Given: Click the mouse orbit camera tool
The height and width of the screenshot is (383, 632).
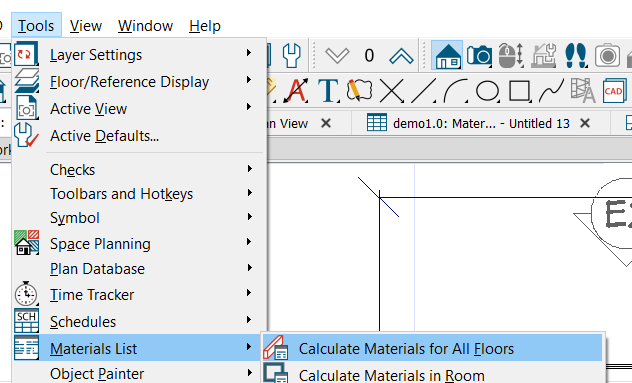Looking at the screenshot, I should click(x=511, y=55).
